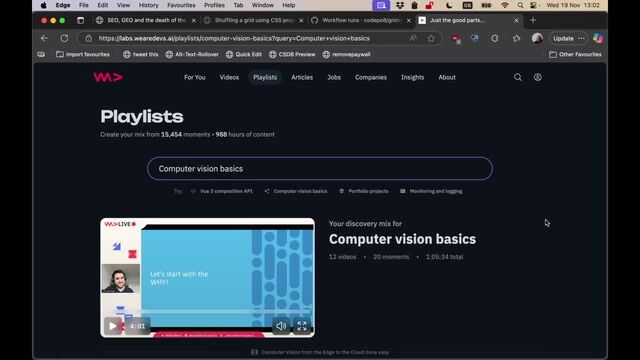Open the site search icon
Image resolution: width=640 pixels, height=360 pixels.
518,77
